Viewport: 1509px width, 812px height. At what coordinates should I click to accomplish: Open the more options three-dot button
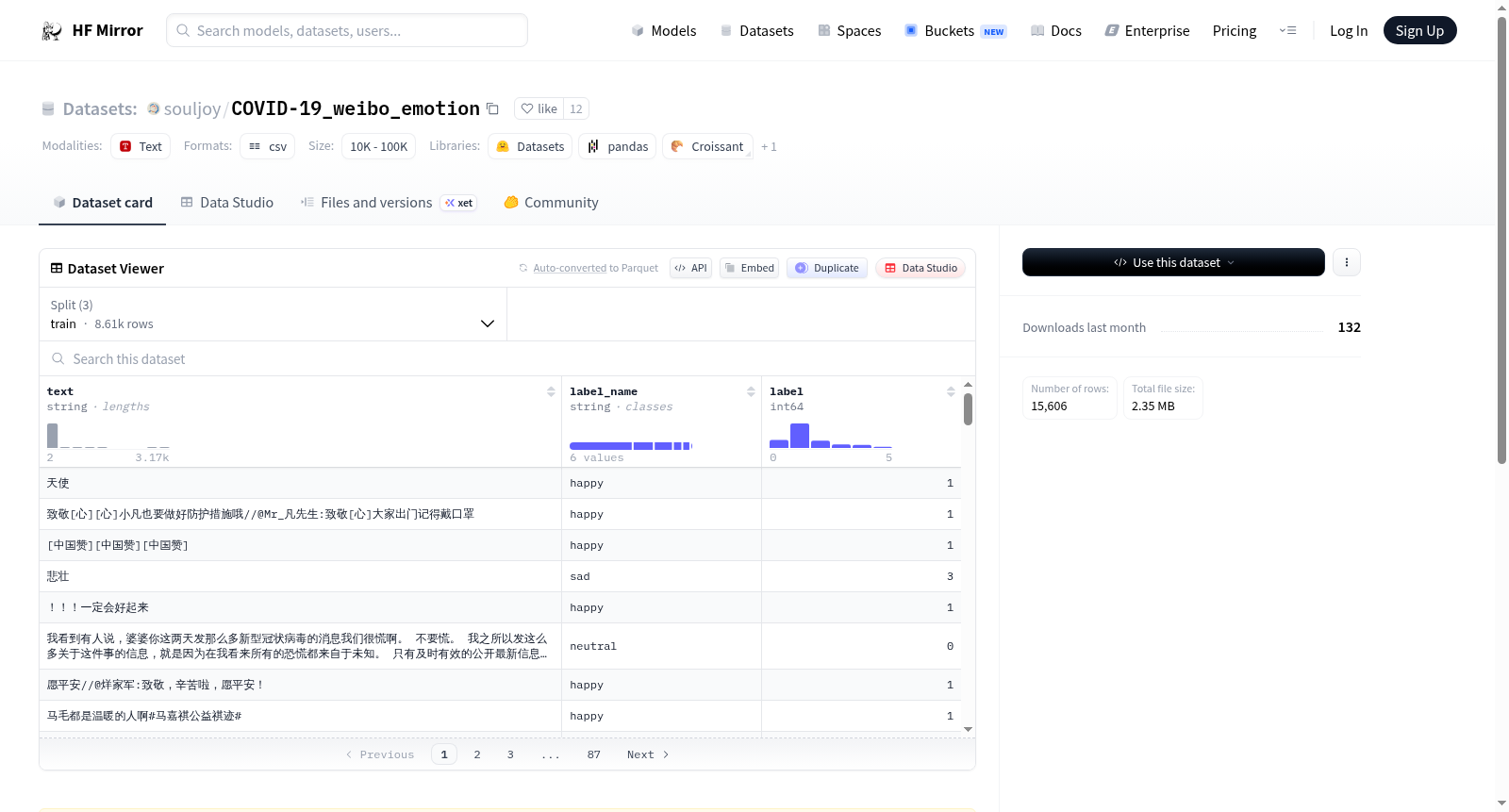[1347, 262]
